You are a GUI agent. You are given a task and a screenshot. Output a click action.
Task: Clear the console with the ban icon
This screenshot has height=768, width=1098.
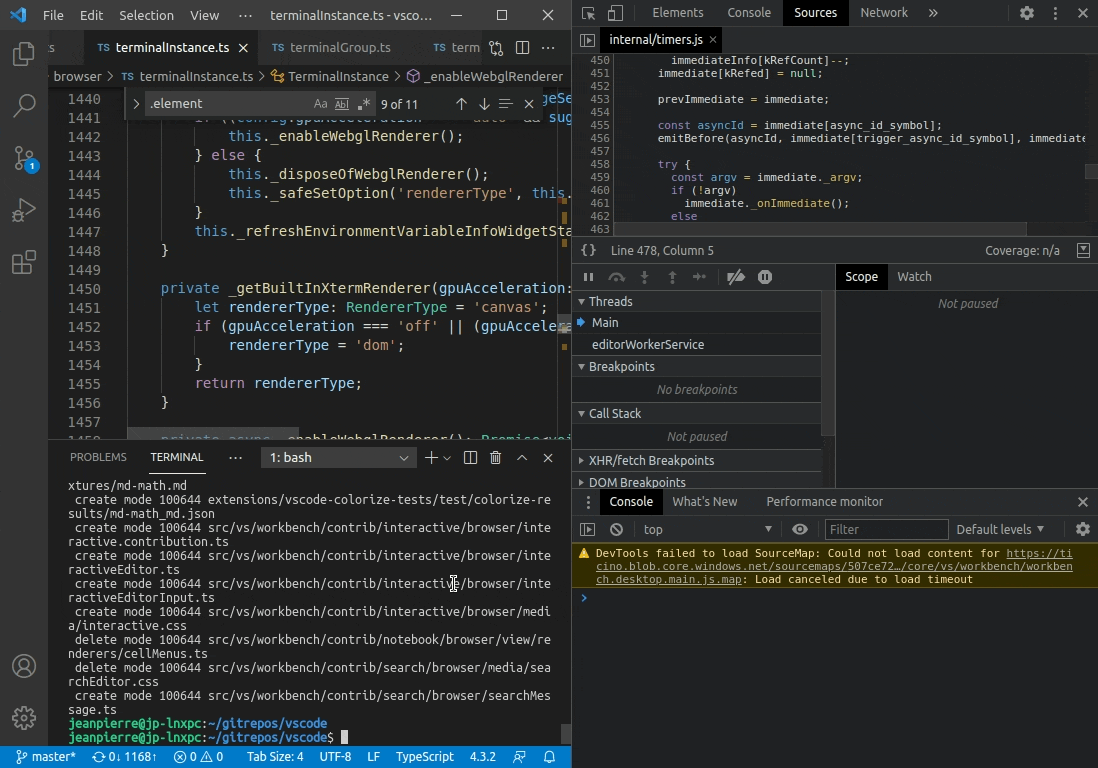pos(616,529)
